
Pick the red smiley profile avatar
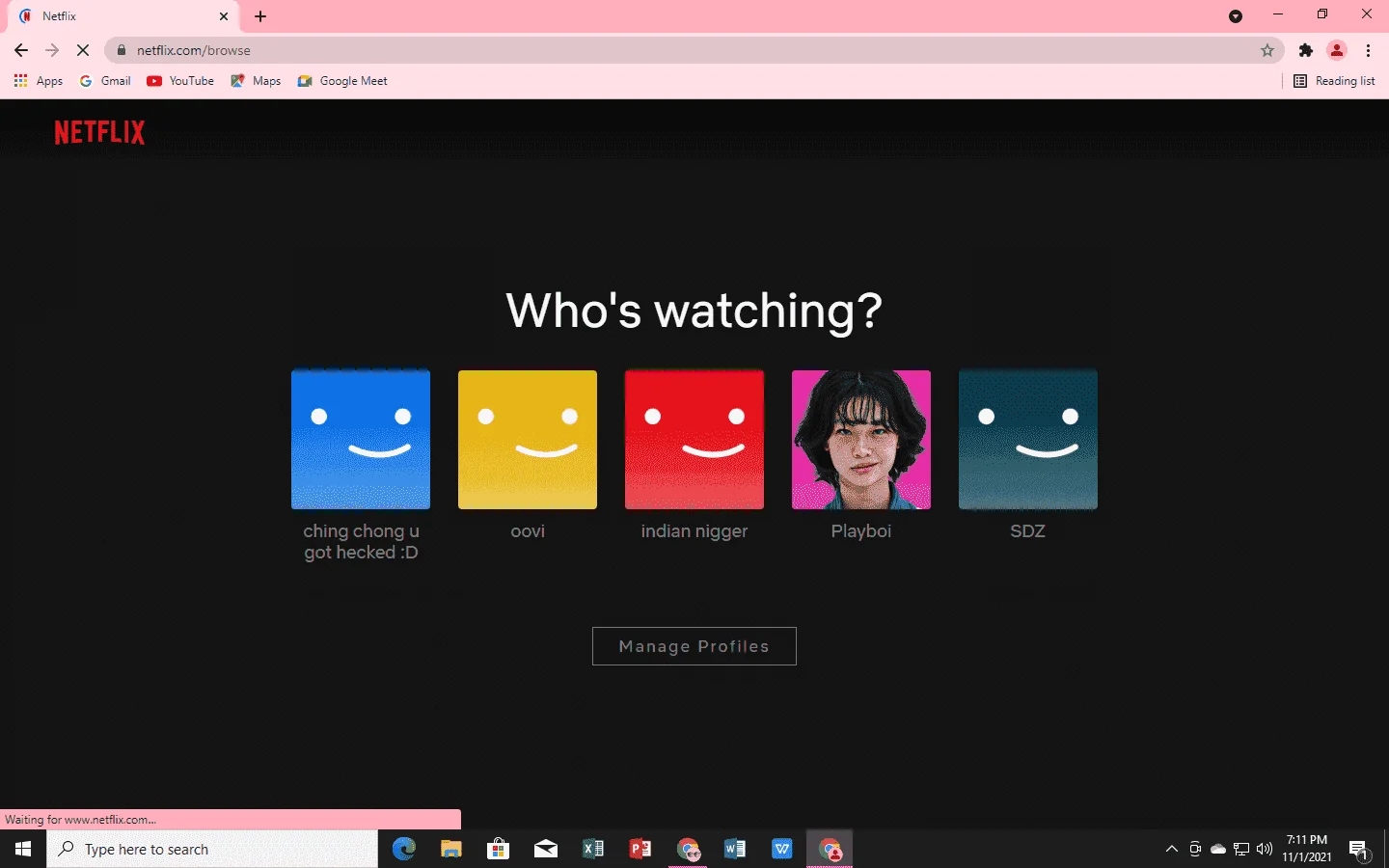(694, 440)
